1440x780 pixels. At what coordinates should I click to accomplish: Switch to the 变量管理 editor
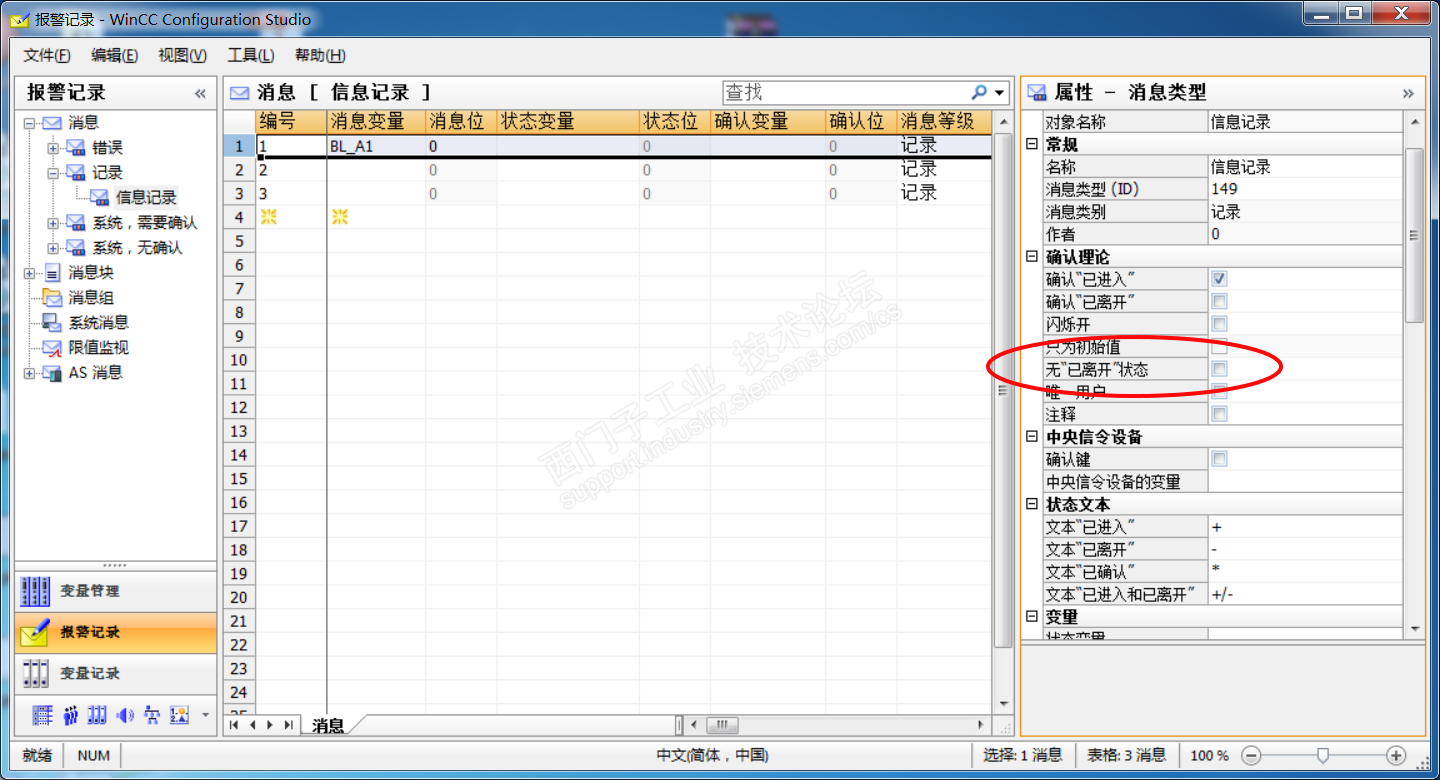[116, 591]
